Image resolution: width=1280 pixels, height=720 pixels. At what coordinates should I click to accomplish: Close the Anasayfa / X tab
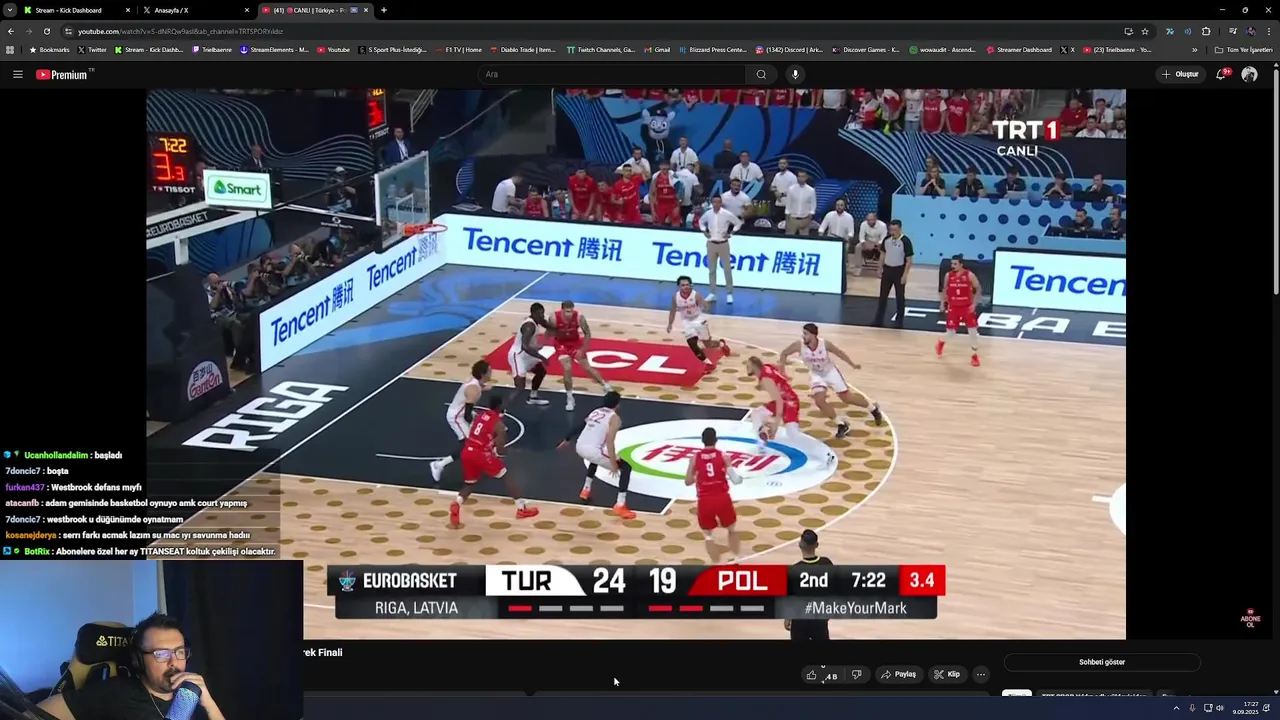tap(247, 10)
